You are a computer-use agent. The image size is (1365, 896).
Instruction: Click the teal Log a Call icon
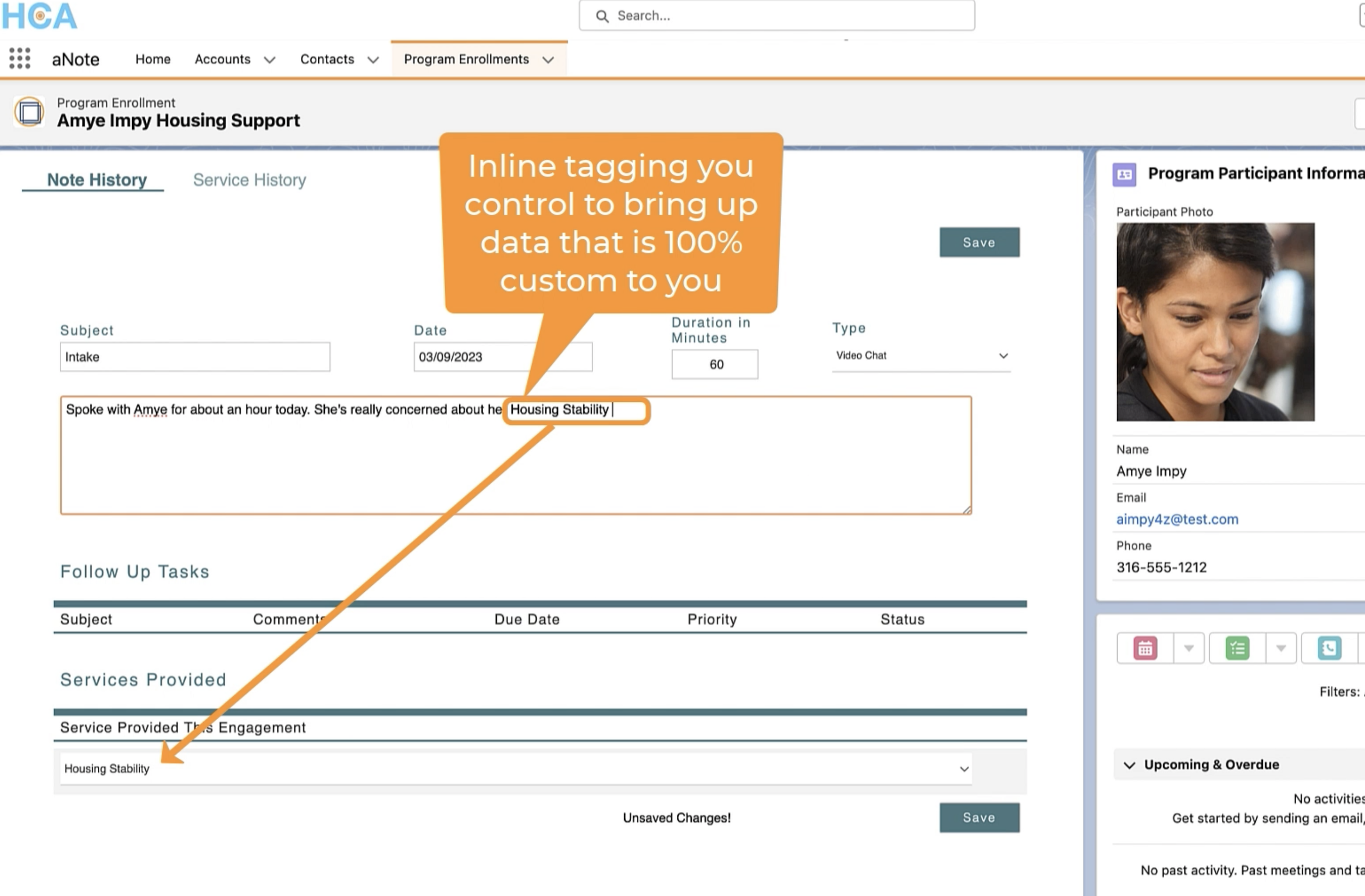pos(1329,649)
